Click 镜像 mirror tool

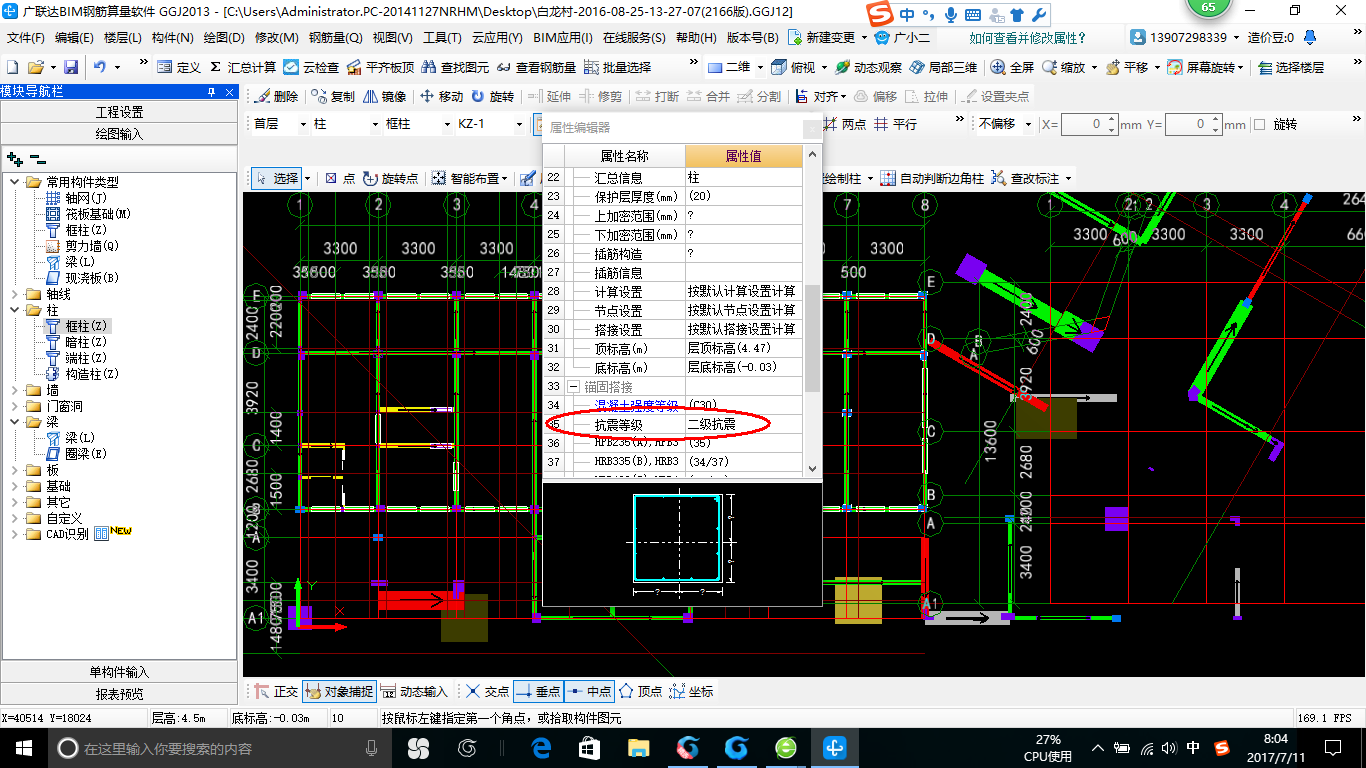(x=384, y=96)
